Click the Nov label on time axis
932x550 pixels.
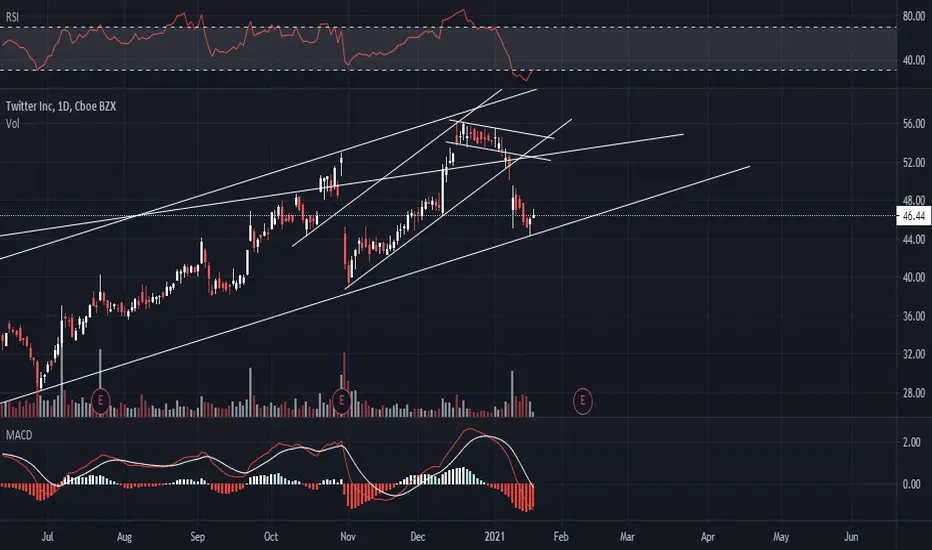tap(348, 537)
